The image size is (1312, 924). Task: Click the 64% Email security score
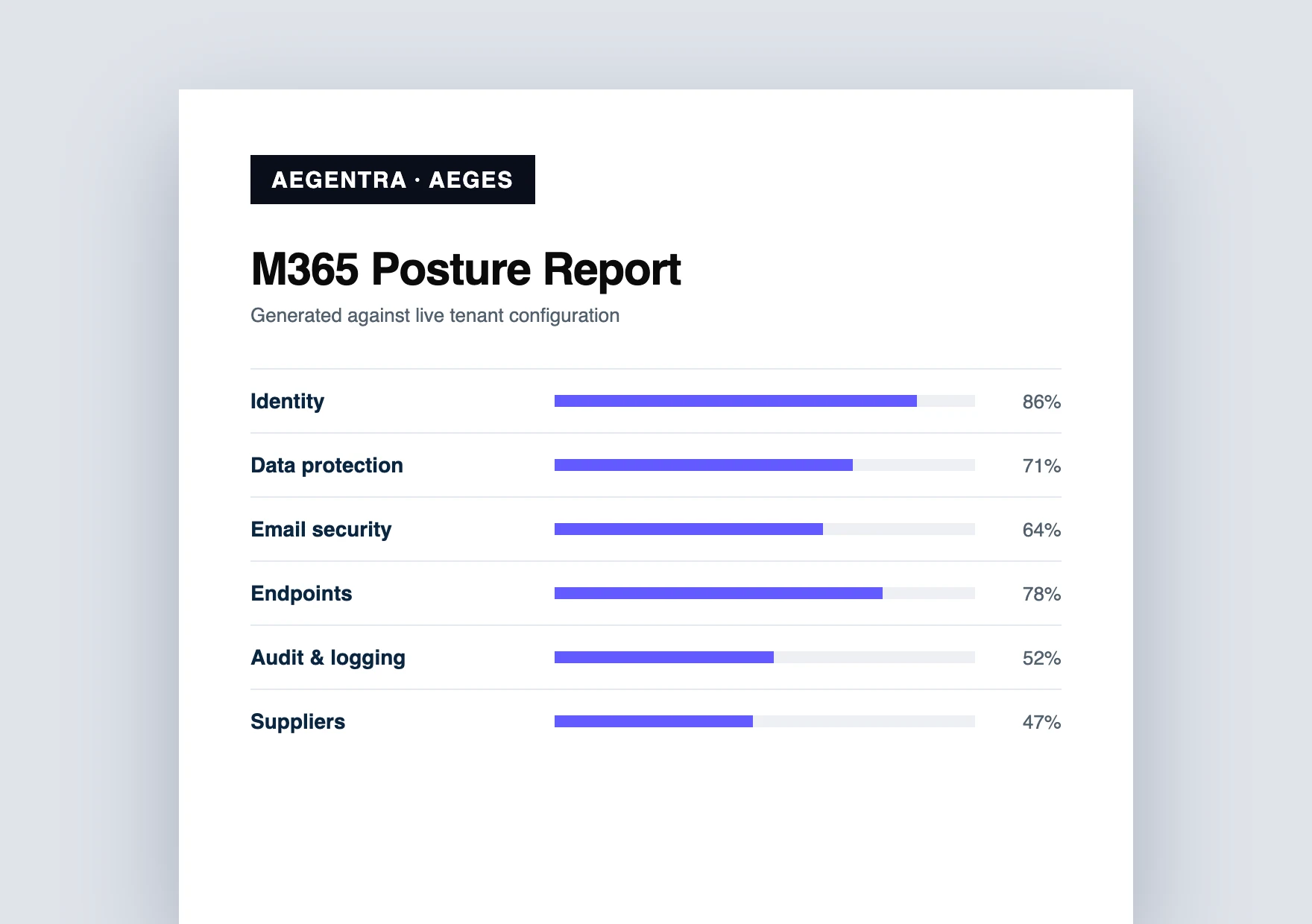[x=1041, y=530]
